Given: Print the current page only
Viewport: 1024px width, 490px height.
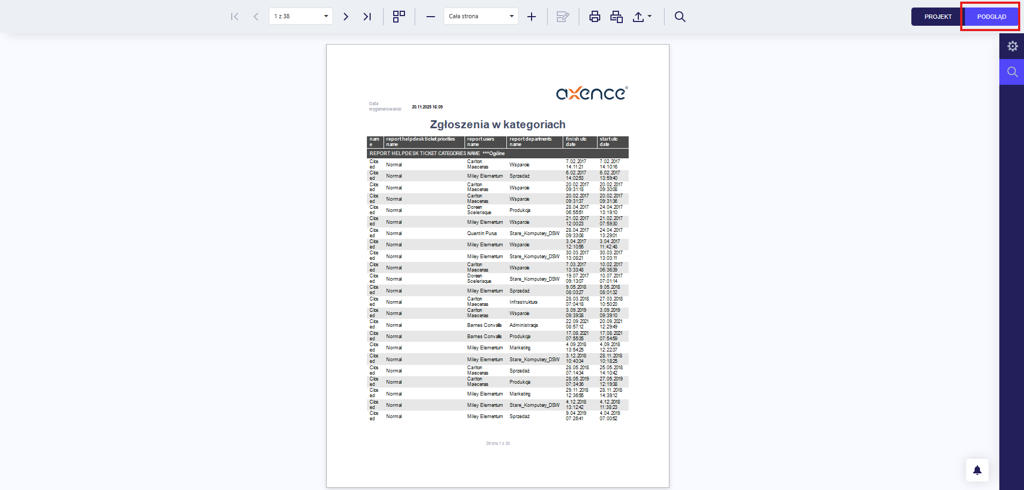Looking at the screenshot, I should (x=617, y=17).
